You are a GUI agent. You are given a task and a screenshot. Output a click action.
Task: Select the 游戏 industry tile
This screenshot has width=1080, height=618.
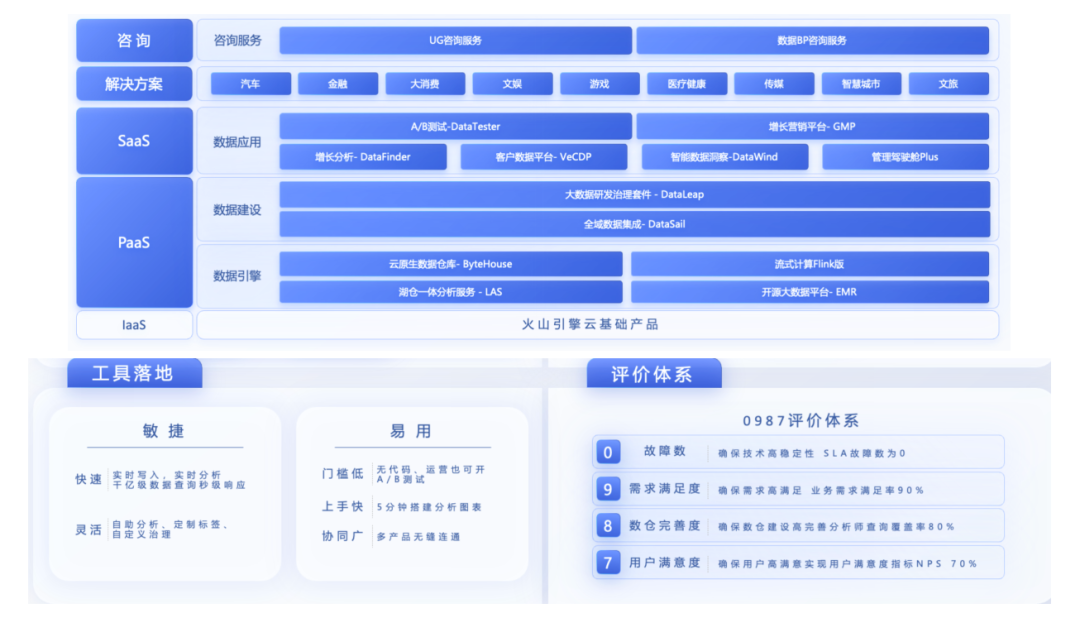[599, 84]
